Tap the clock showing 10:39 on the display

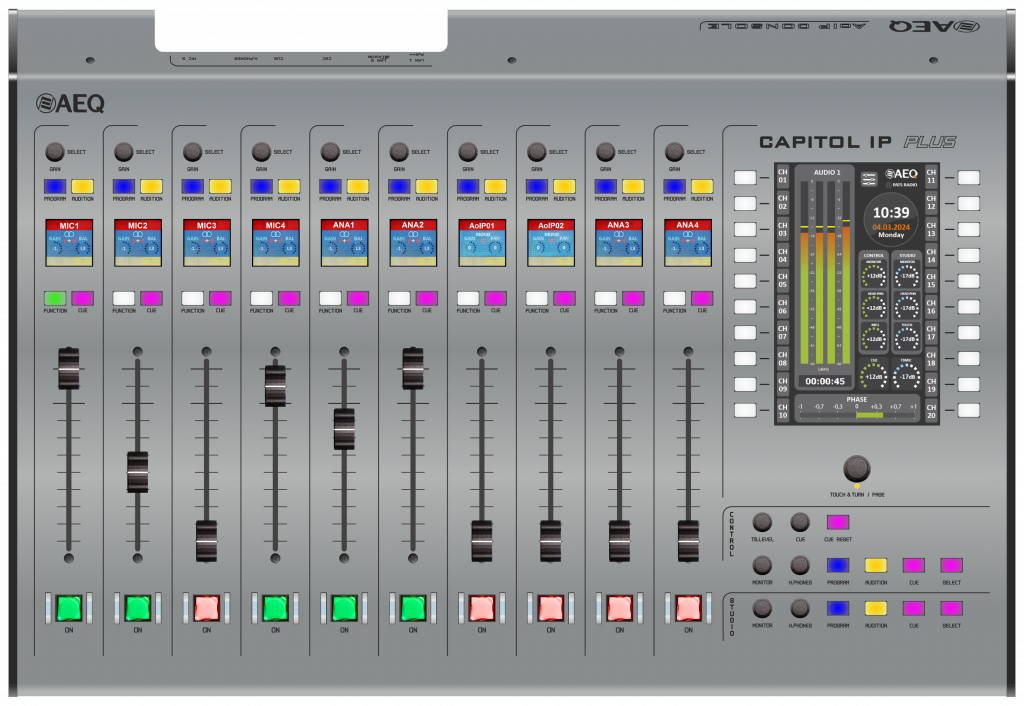pos(891,211)
